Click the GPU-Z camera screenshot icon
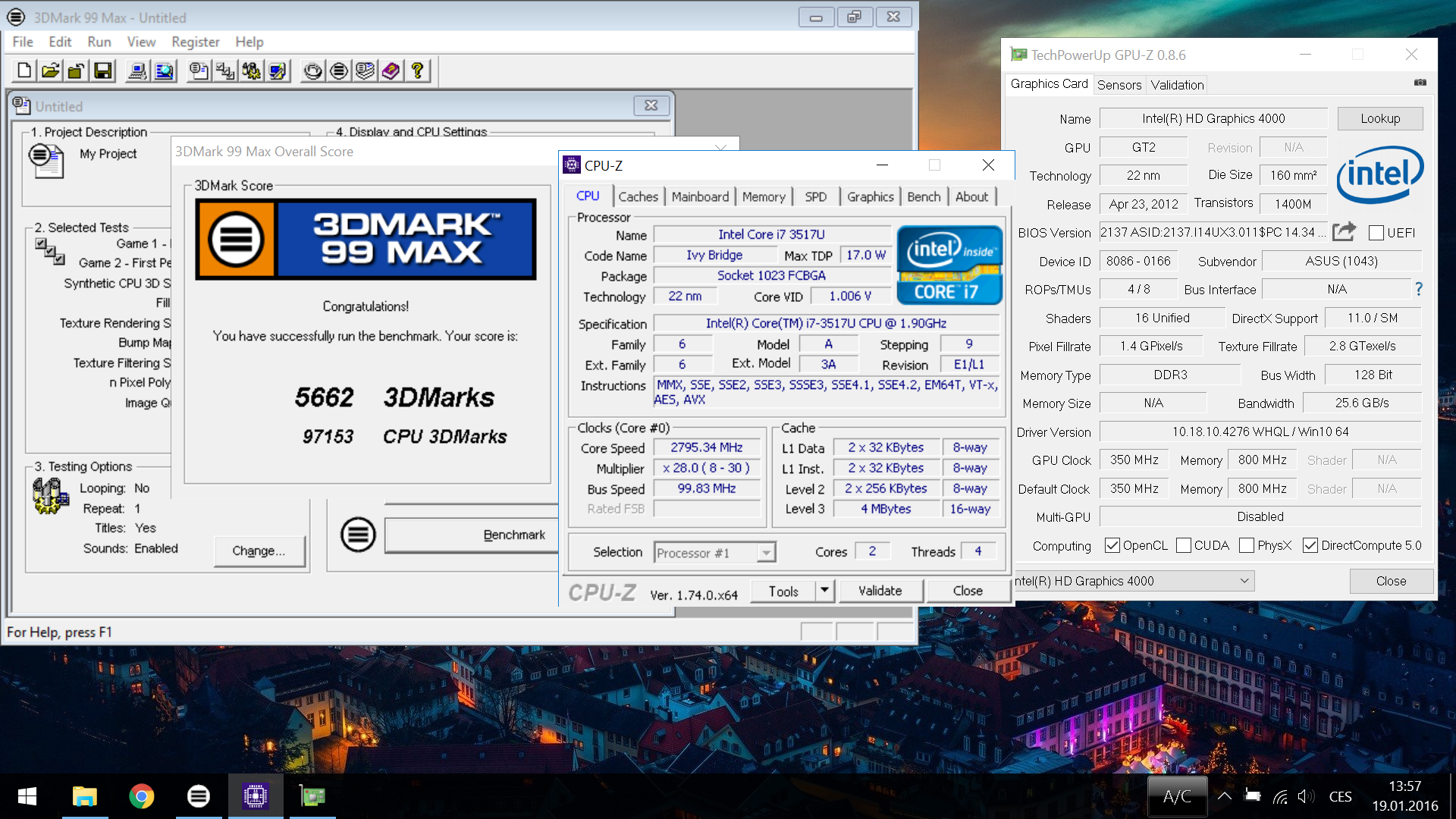 1420,83
